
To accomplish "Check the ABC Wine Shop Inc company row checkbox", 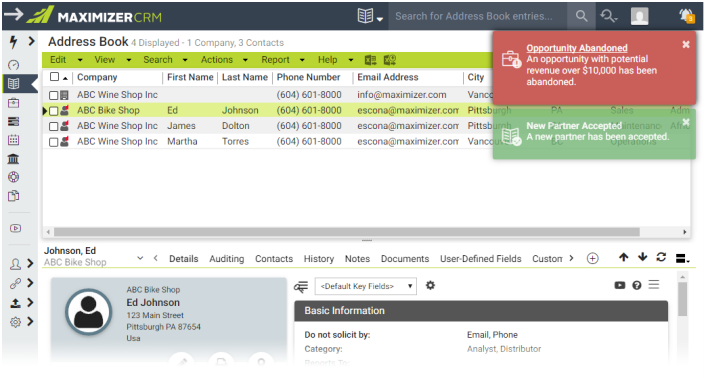I will click(x=54, y=95).
